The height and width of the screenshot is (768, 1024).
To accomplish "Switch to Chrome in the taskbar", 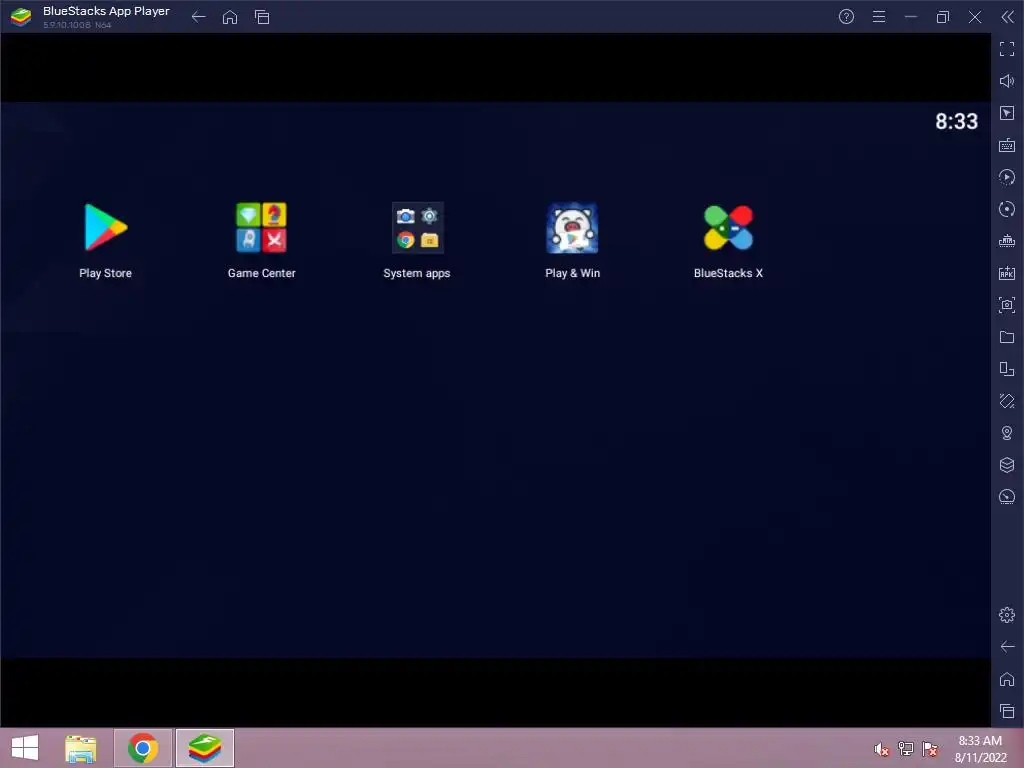I will 143,748.
